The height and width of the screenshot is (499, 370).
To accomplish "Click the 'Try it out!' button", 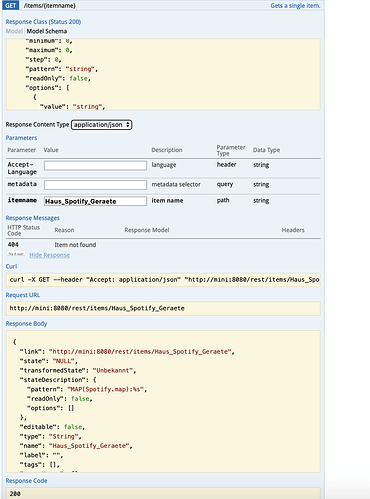I will pos(16,254).
